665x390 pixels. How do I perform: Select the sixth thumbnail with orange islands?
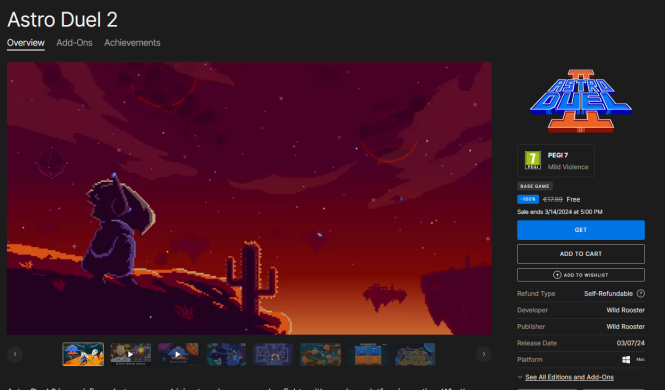click(x=321, y=354)
